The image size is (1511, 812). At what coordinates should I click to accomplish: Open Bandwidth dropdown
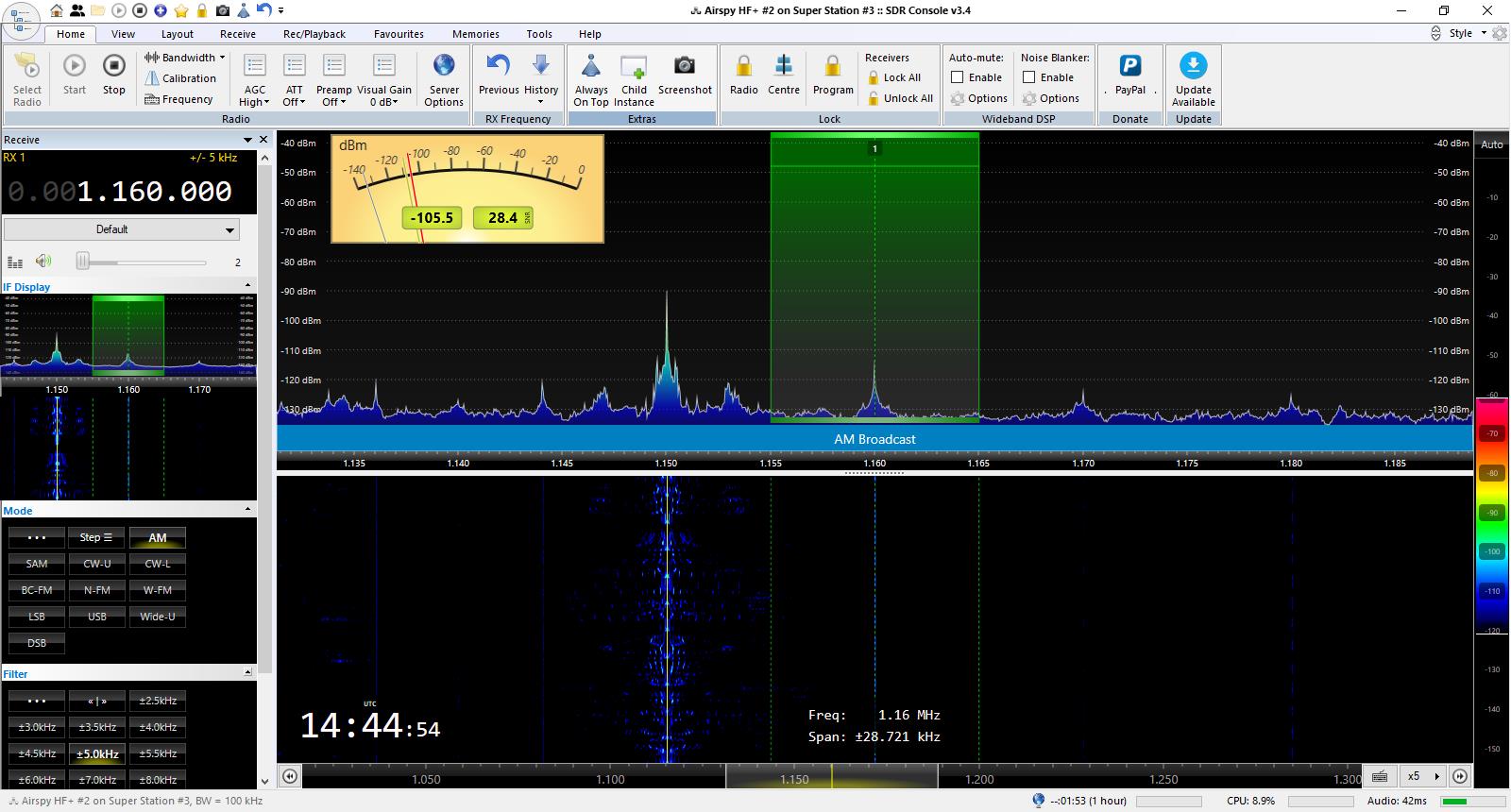[184, 58]
